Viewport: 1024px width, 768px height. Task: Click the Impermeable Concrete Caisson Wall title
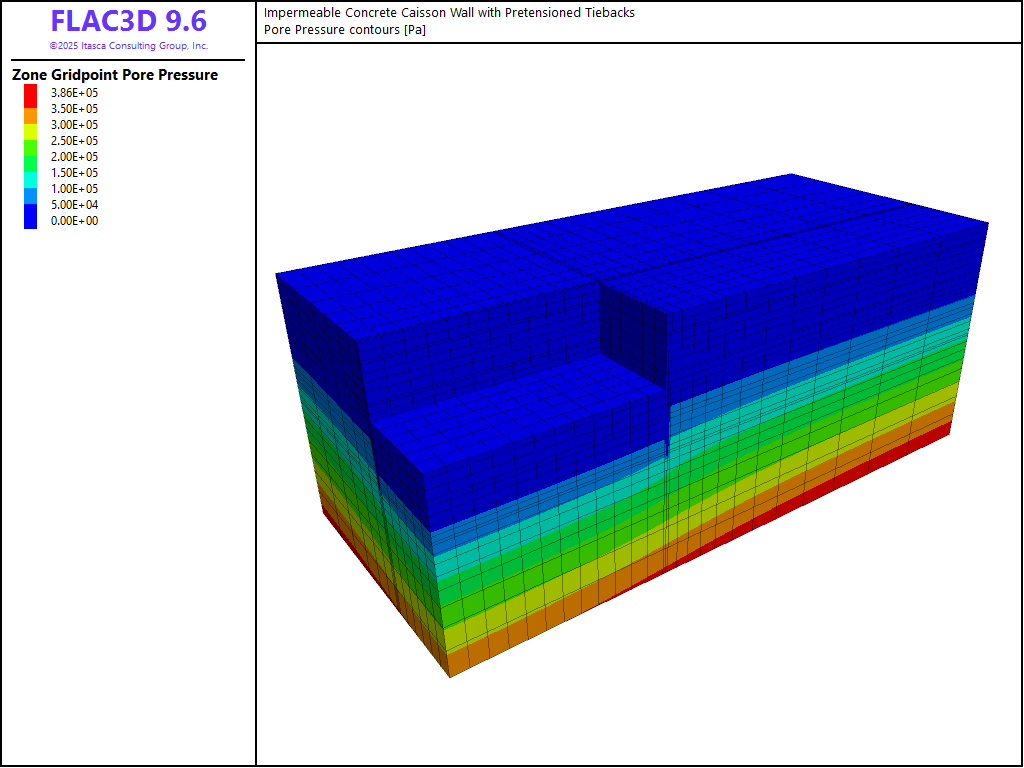(449, 13)
